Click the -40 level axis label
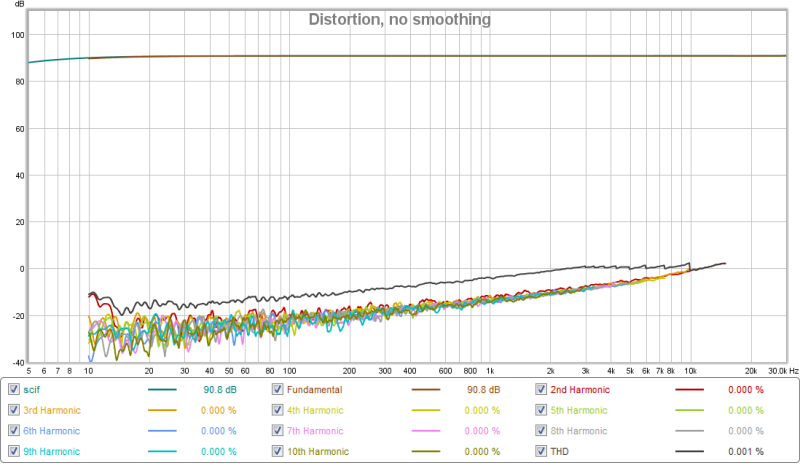The image size is (800, 464). [x=18, y=363]
